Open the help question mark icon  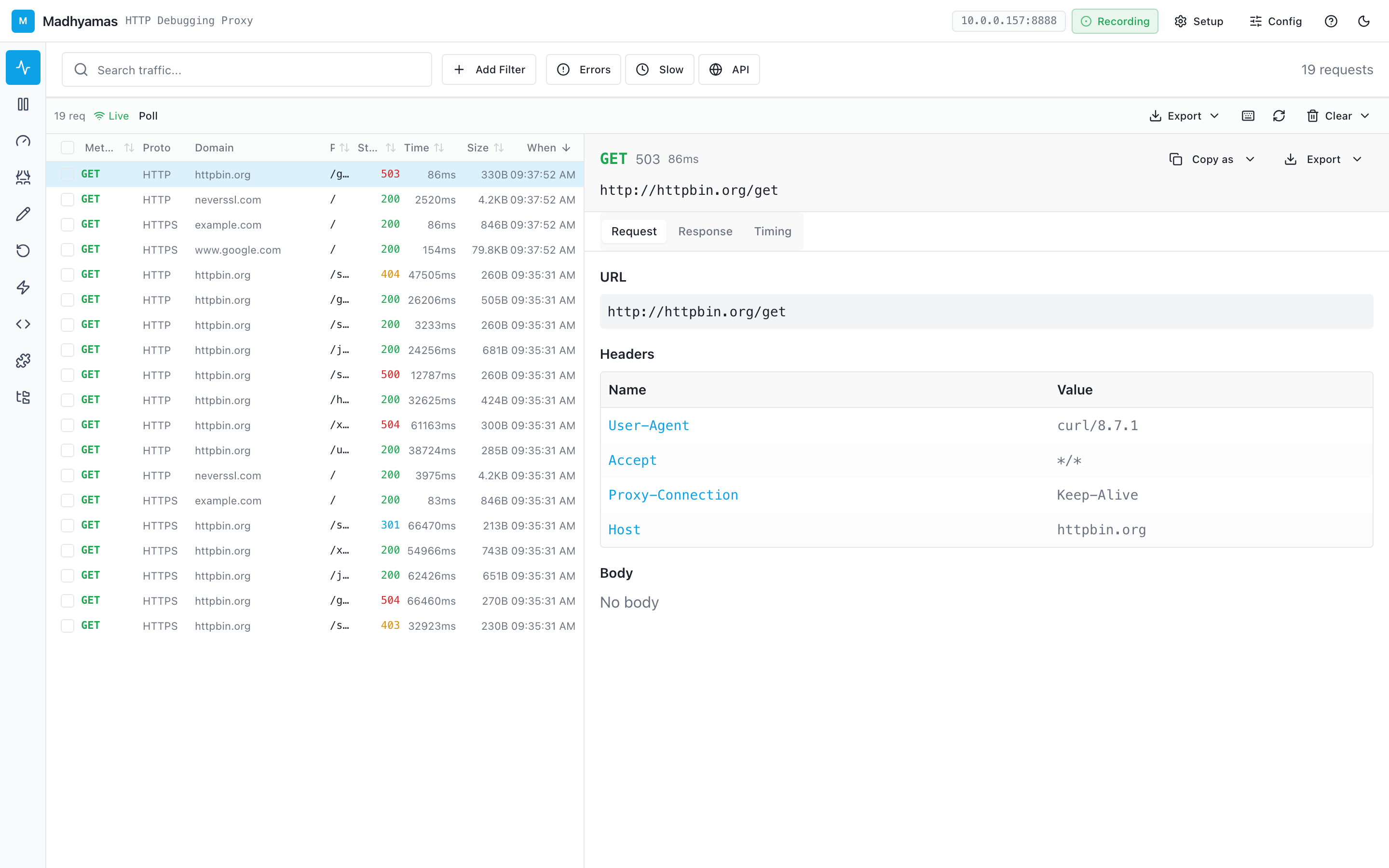[x=1331, y=21]
